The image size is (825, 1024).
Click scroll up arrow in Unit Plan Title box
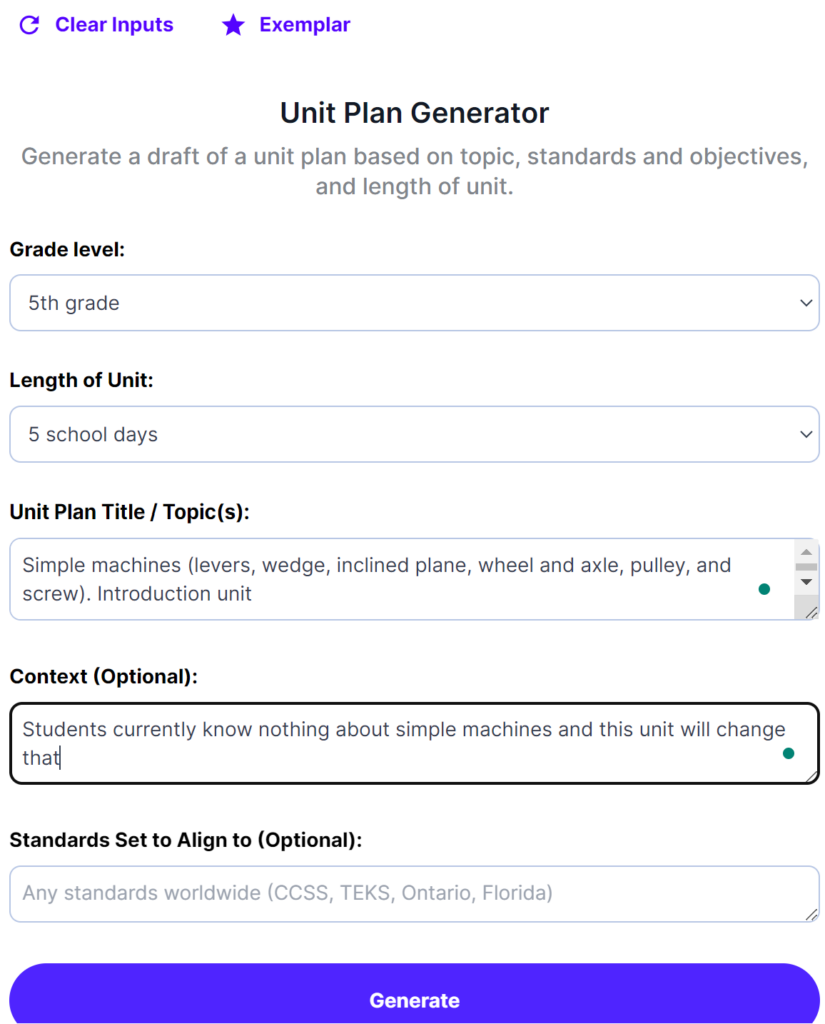tap(806, 551)
